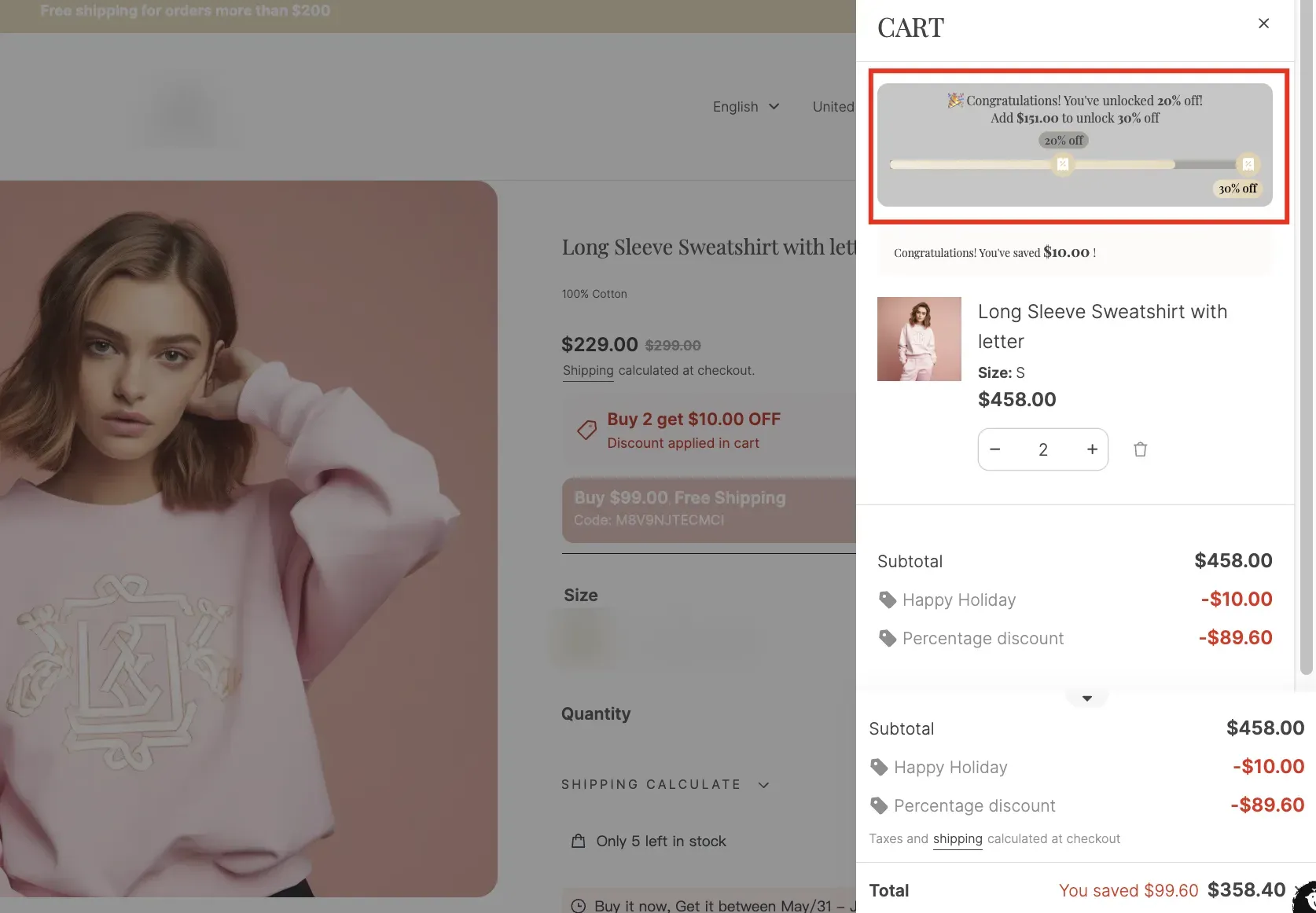Delete the sweatshirt using the trash icon
The image size is (1316, 913).
(x=1140, y=449)
